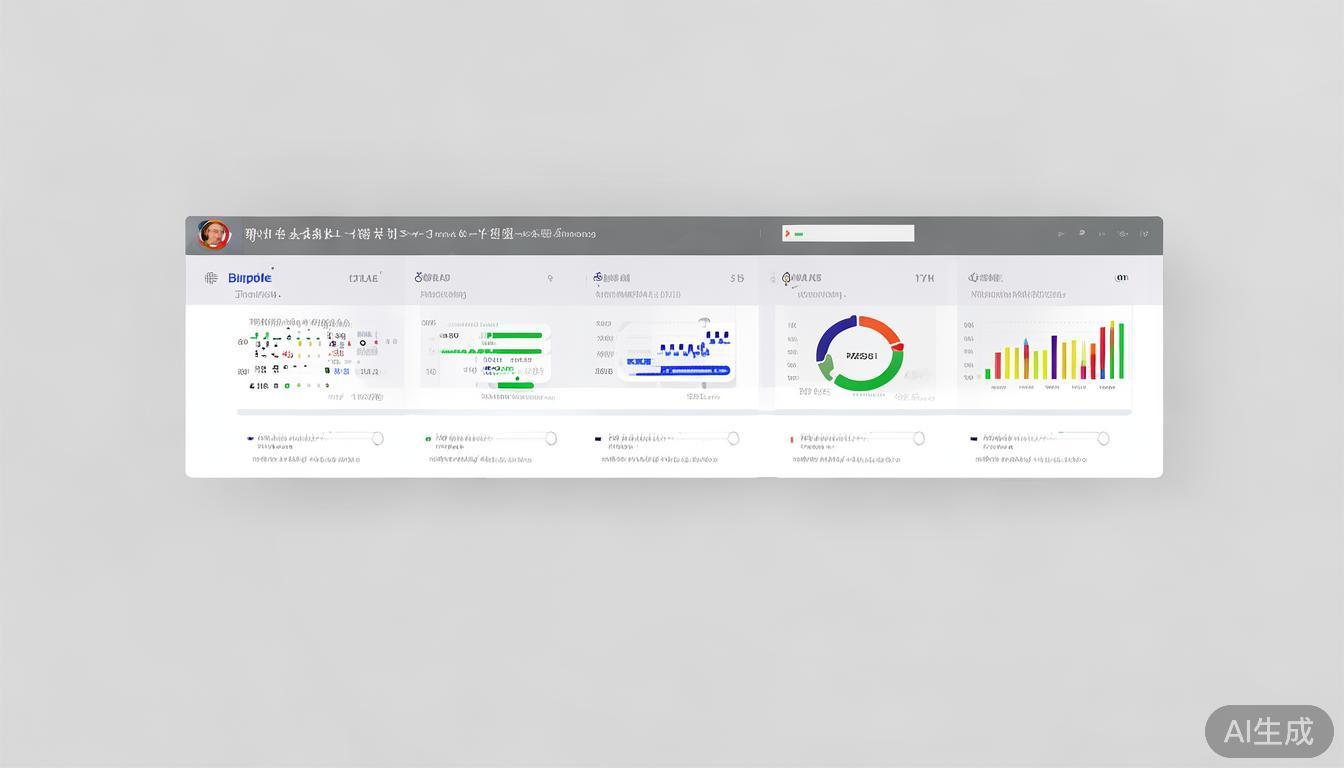Click the horizontal scrollbar below the charts
Viewport: 1344px width, 768px height.
pos(684,412)
